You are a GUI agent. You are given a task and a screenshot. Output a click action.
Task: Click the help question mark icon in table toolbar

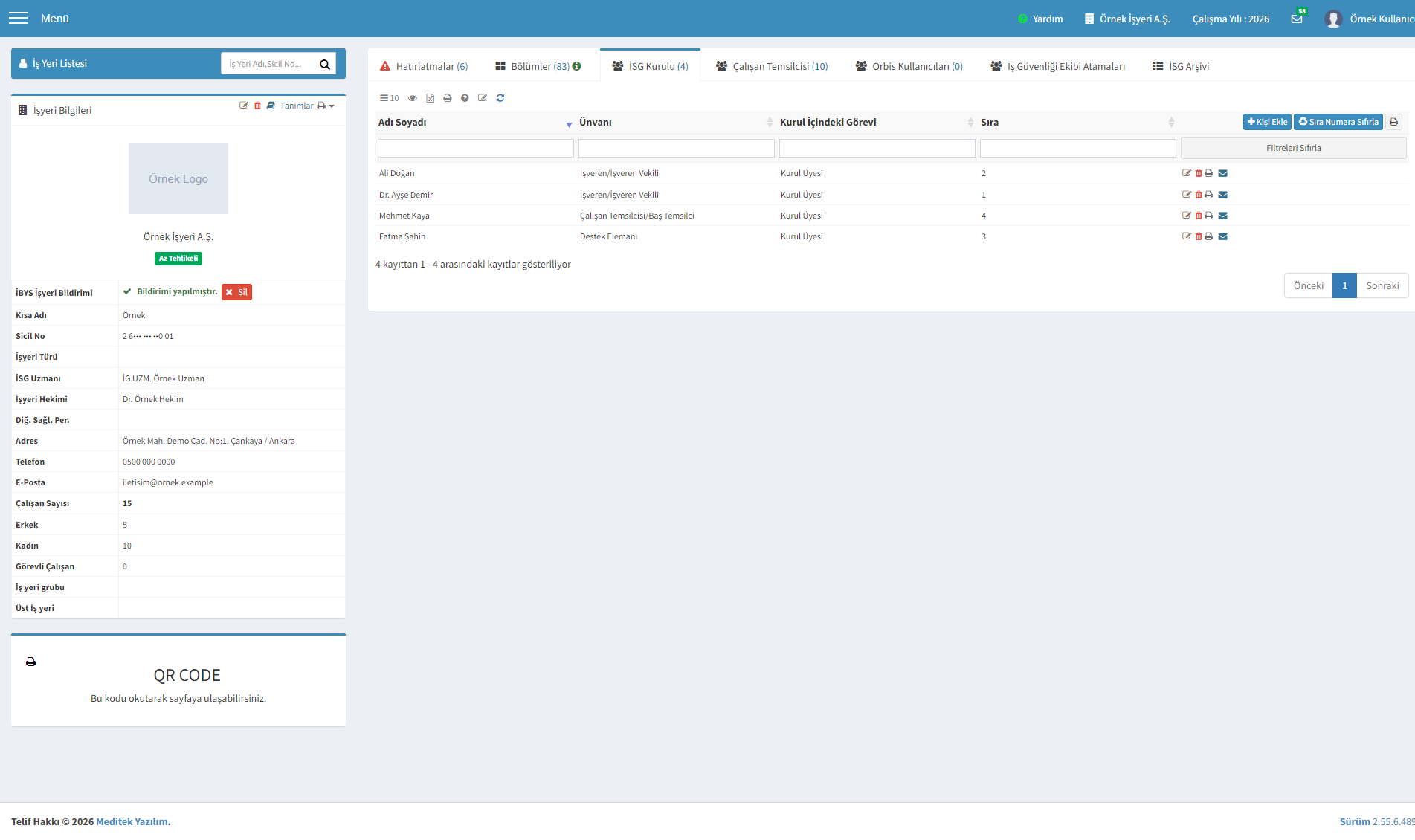[x=465, y=98]
